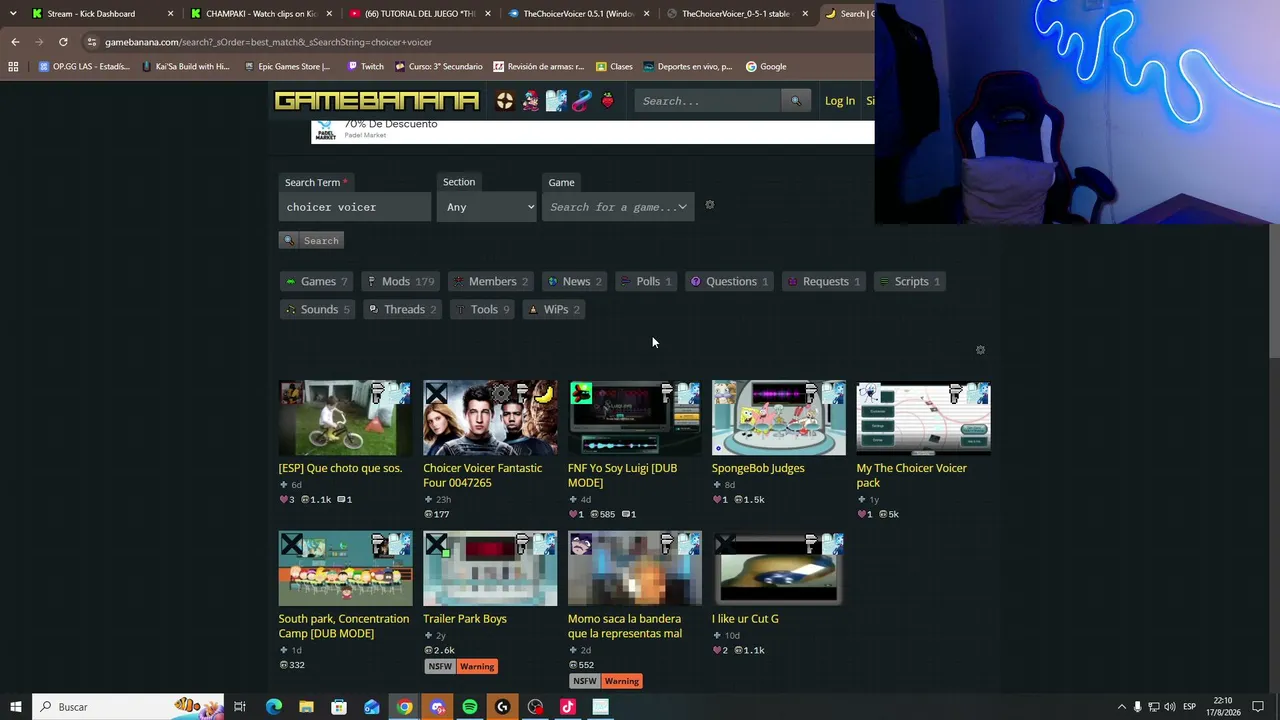
Task: Open the Team Fortress 2 game icon
Action: tap(505, 101)
